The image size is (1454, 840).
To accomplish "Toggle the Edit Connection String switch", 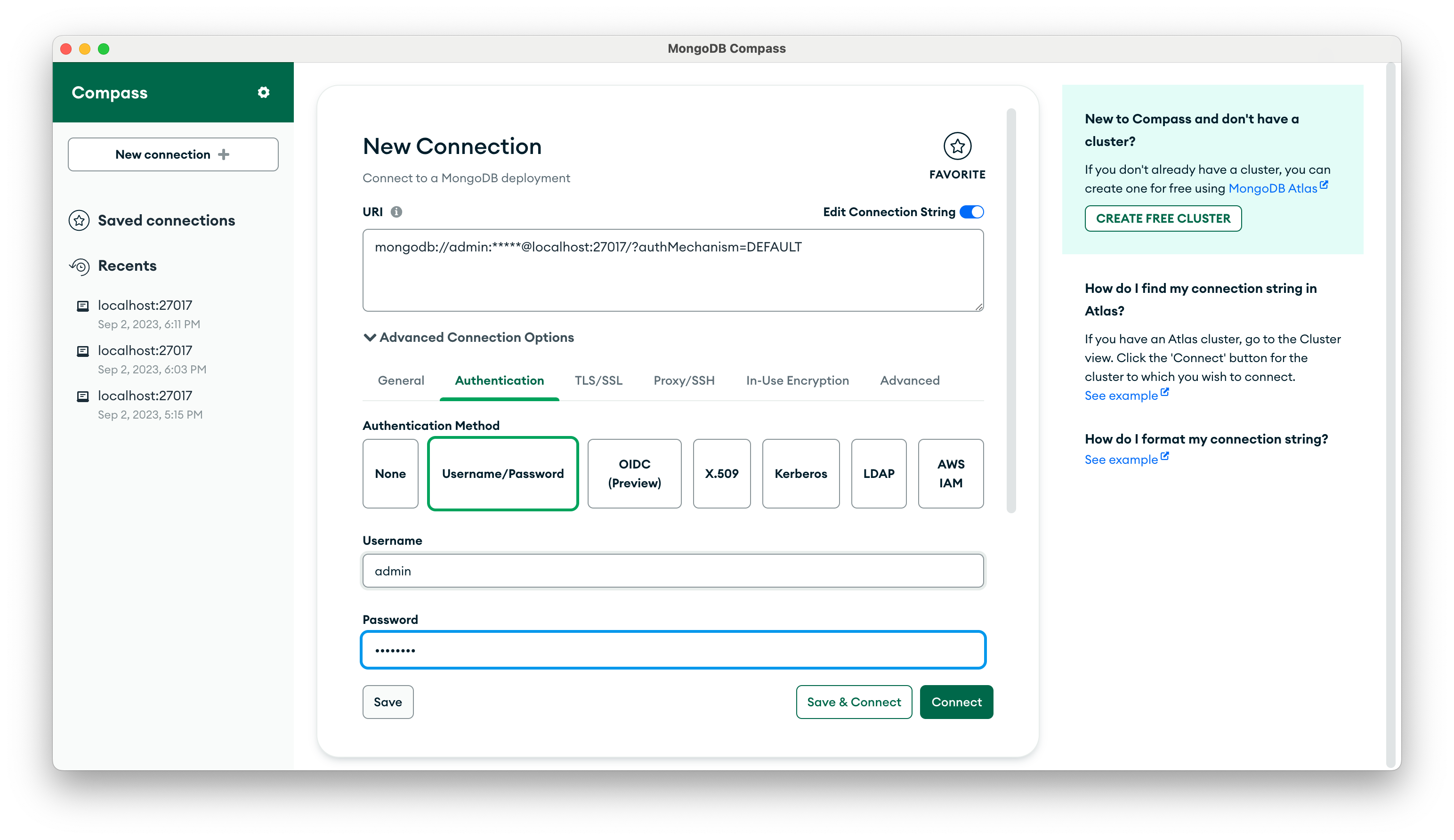I will coord(971,212).
